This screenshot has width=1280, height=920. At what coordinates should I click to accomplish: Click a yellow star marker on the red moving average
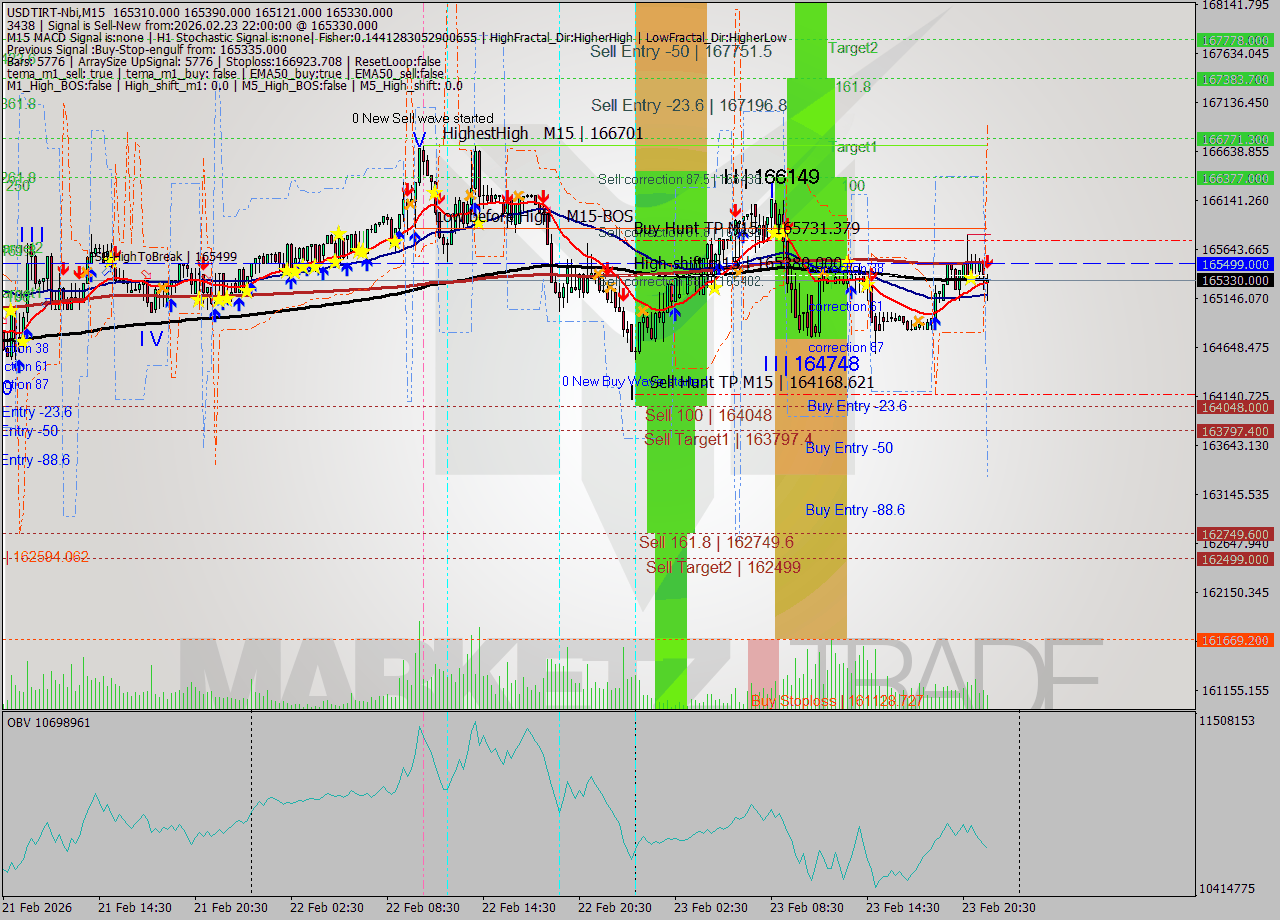click(x=434, y=193)
